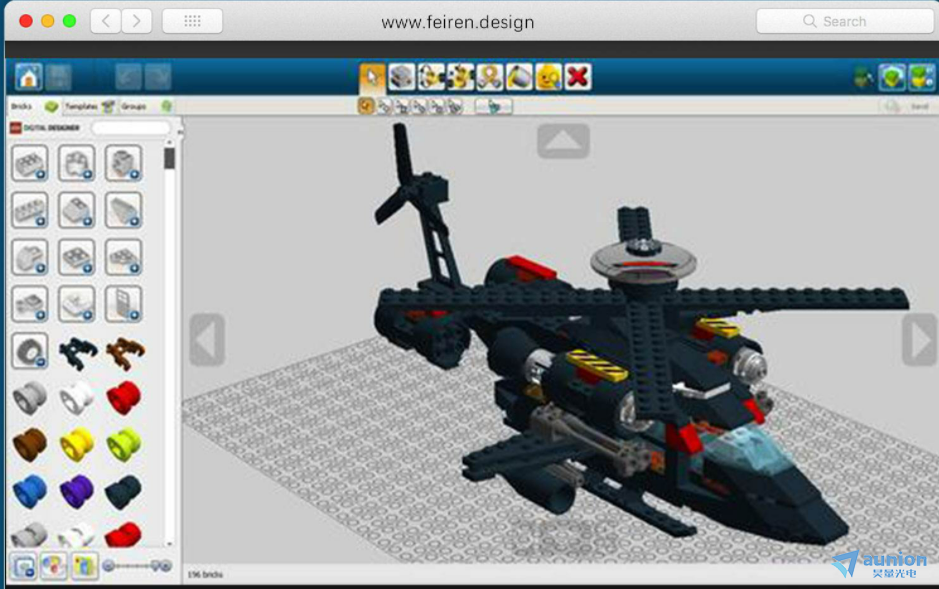Pick the grey wheel hub
The width and height of the screenshot is (939, 589).
coord(29,398)
